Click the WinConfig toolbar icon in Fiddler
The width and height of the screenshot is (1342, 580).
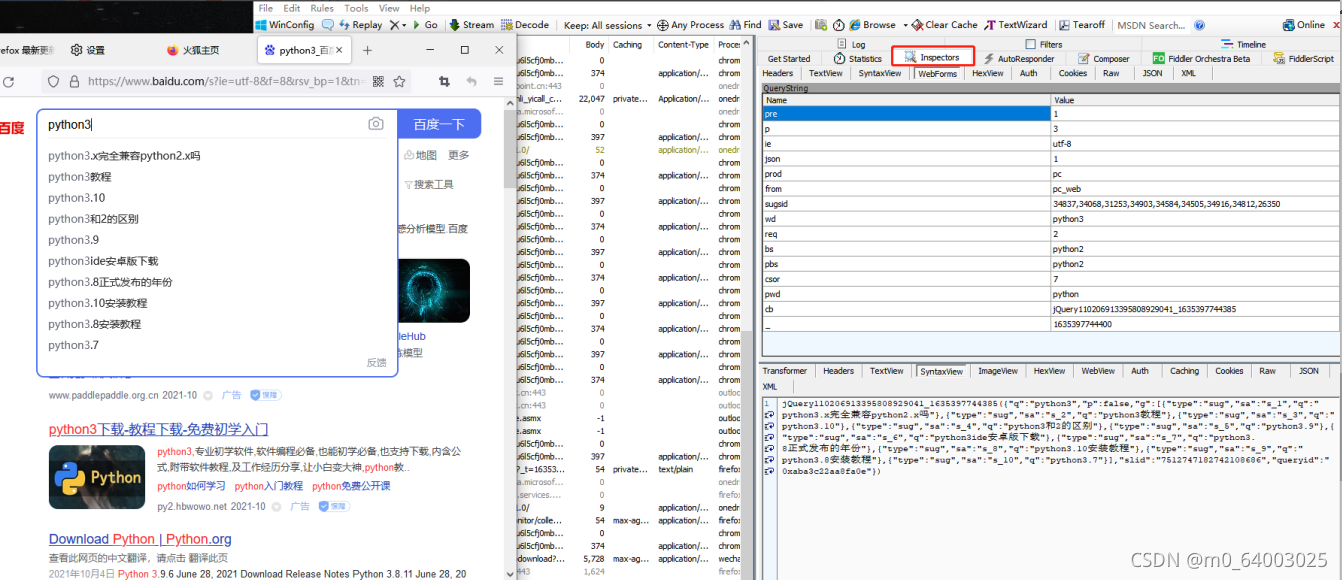[x=285, y=25]
